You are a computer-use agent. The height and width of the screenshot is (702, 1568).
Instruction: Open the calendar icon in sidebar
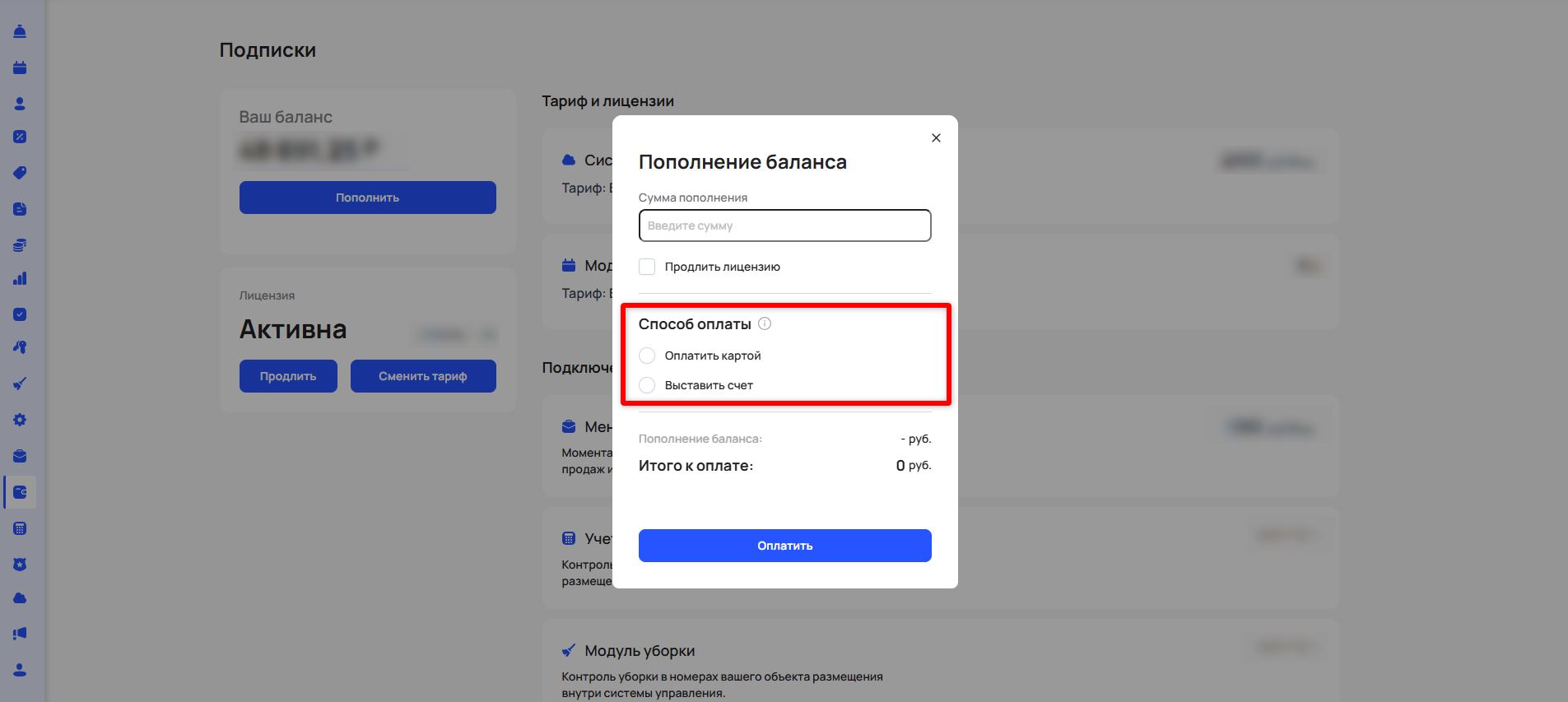click(20, 67)
